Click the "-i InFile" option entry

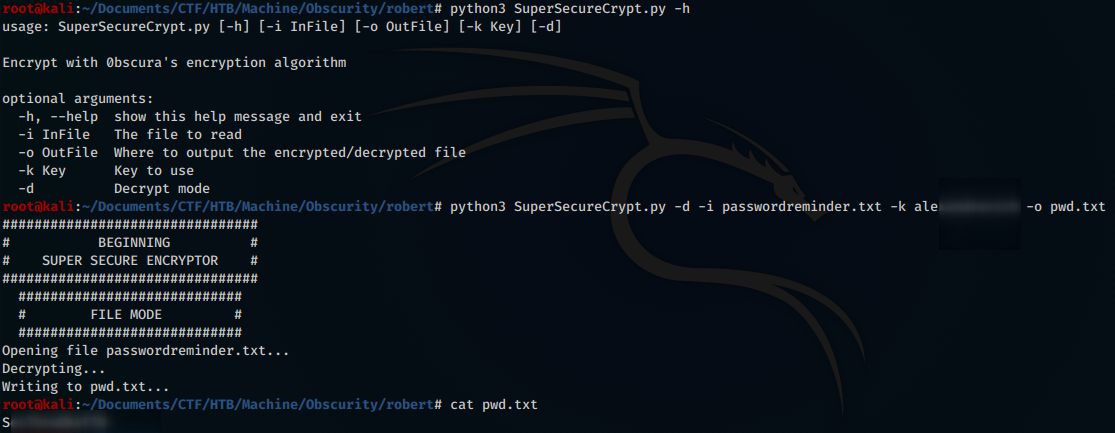(x=58, y=135)
